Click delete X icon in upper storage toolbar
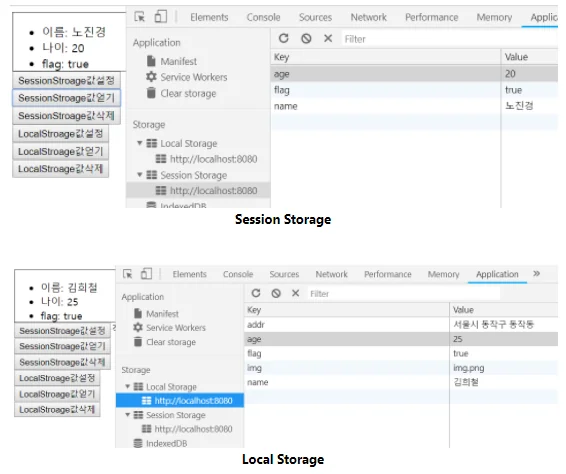 click(x=328, y=38)
